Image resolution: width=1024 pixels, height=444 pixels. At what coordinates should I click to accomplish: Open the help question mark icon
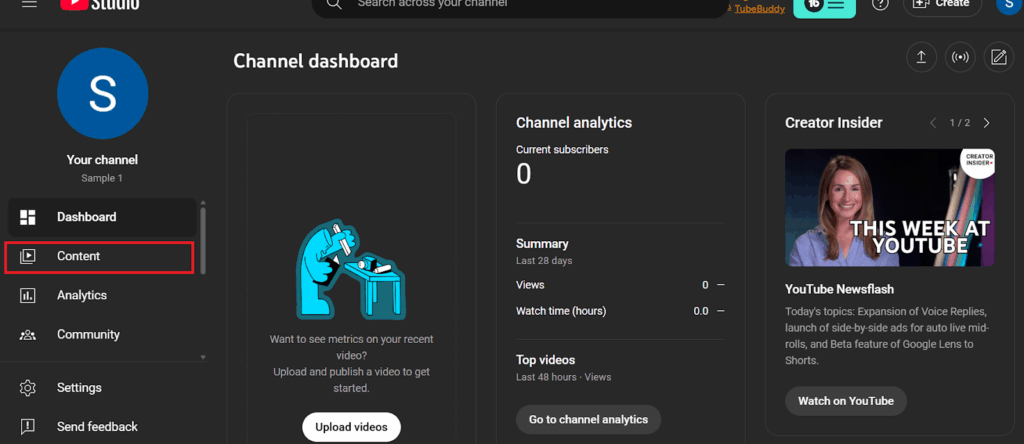pyautogui.click(x=880, y=4)
